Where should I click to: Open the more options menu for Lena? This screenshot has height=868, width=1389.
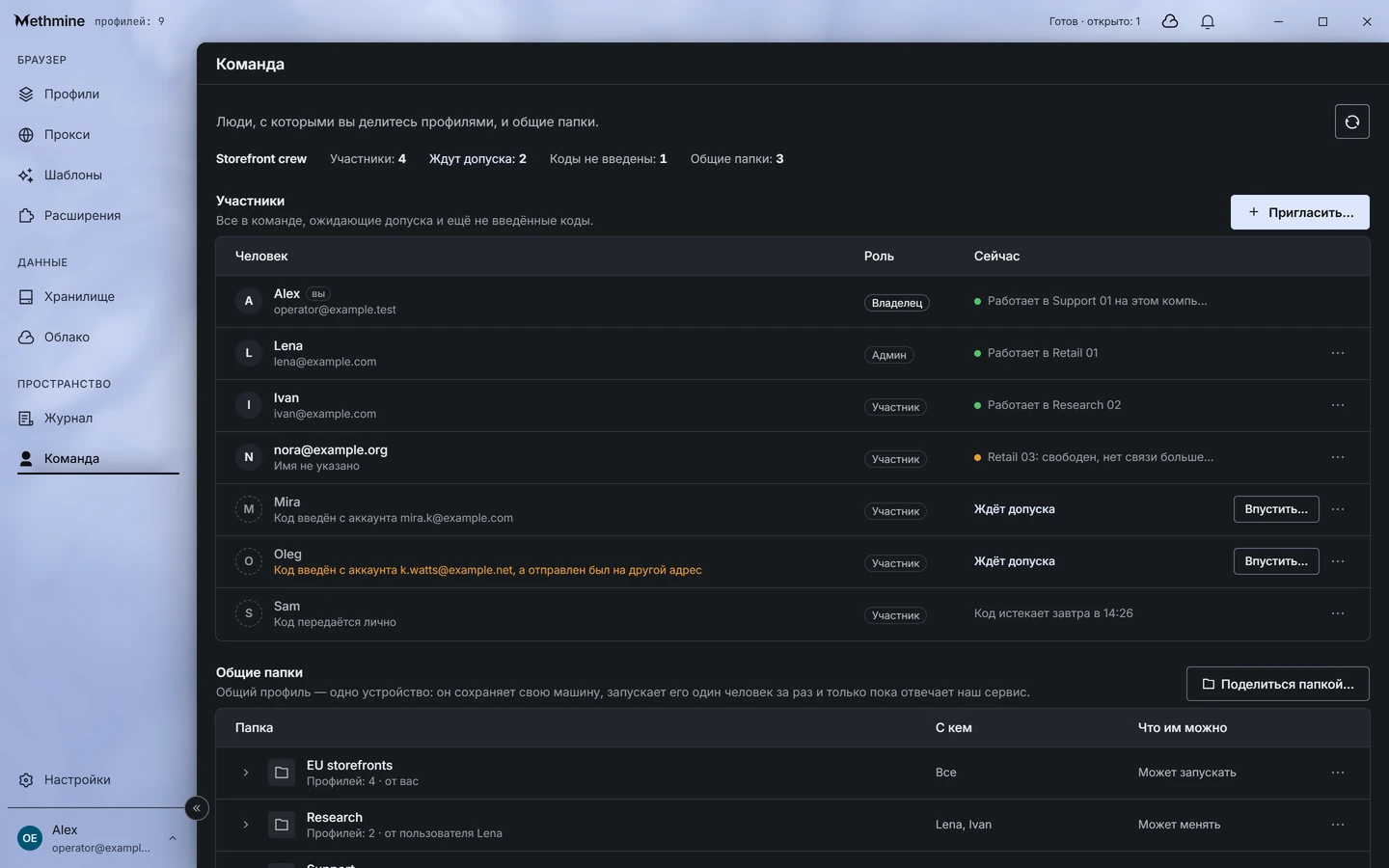click(x=1338, y=353)
